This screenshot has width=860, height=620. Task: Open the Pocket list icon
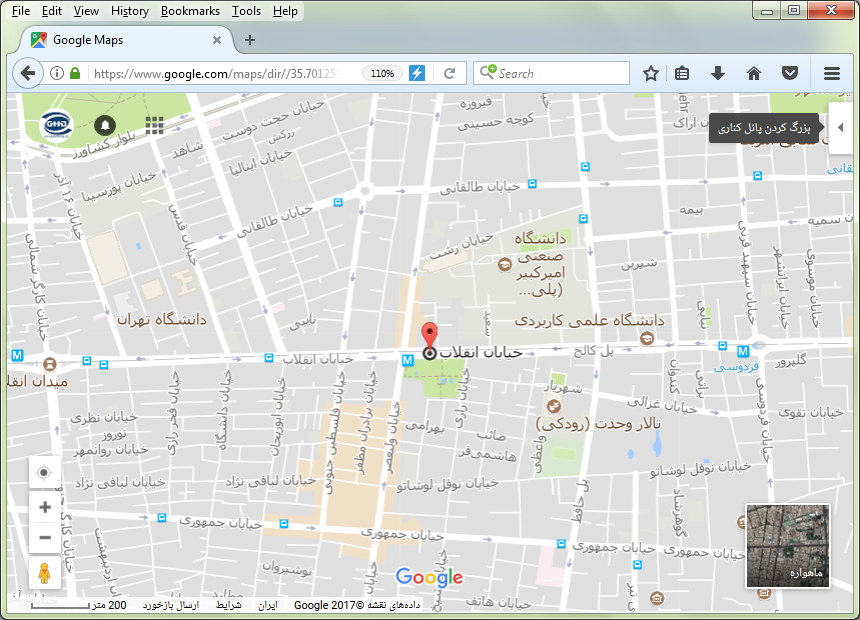tap(790, 73)
